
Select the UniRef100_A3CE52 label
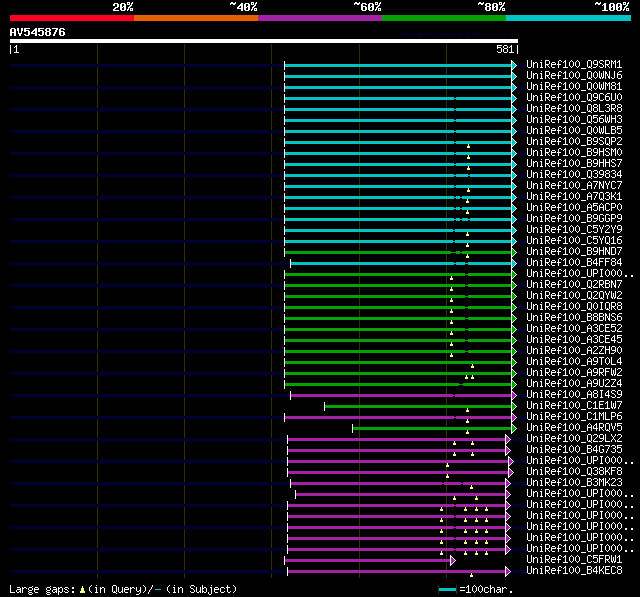(574, 329)
